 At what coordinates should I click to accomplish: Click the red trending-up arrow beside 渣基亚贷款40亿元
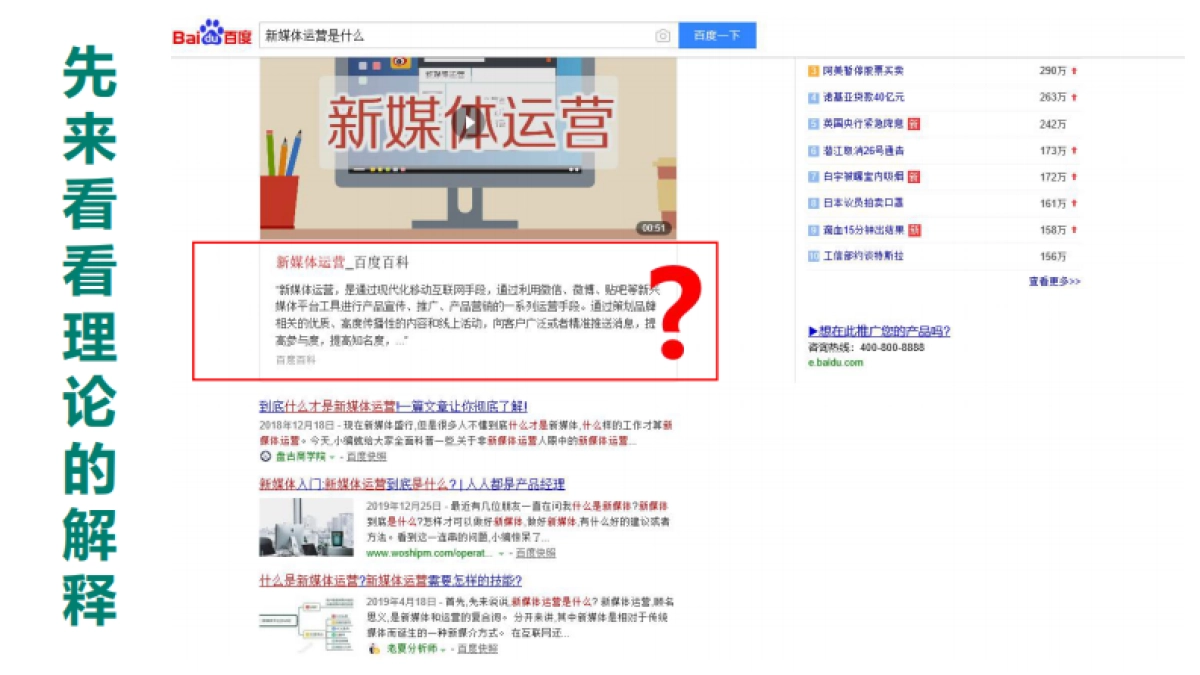[1075, 98]
